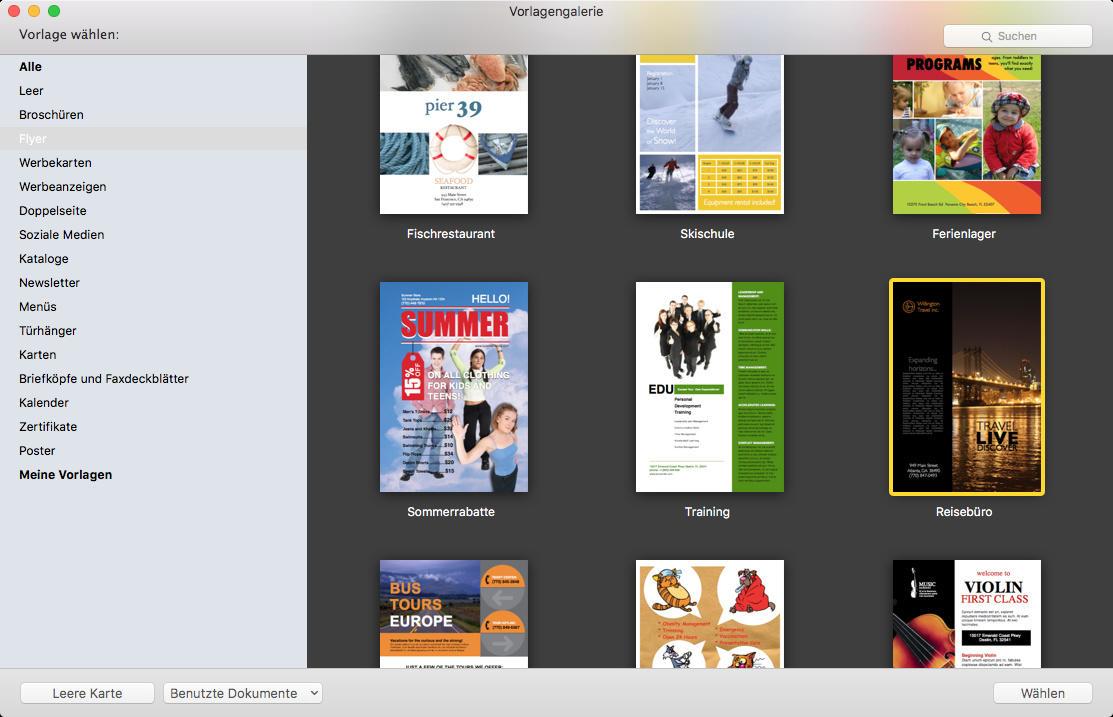
Task: Click the Training caption
Action: click(707, 512)
